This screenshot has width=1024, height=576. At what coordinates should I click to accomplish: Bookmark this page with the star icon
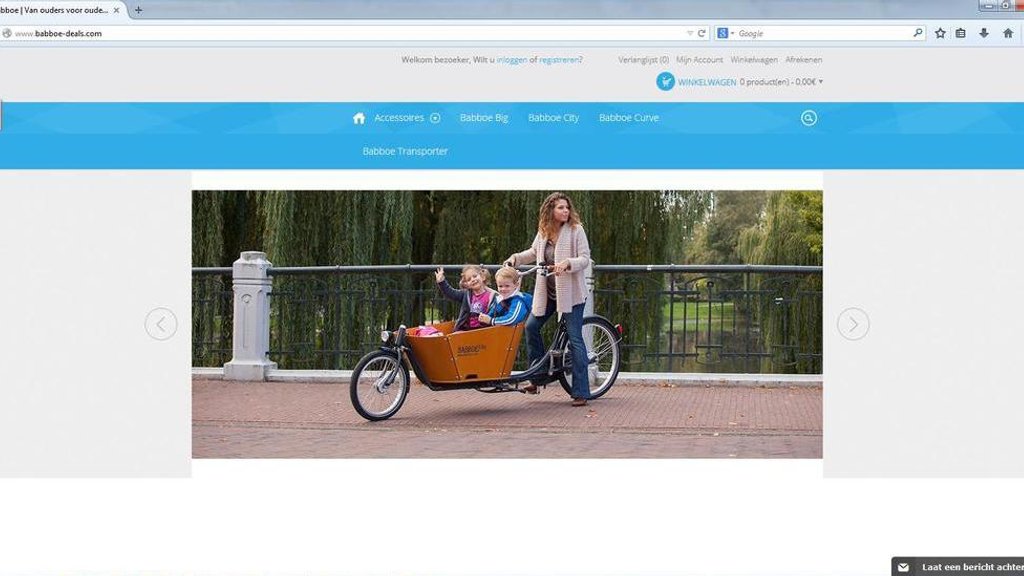940,33
